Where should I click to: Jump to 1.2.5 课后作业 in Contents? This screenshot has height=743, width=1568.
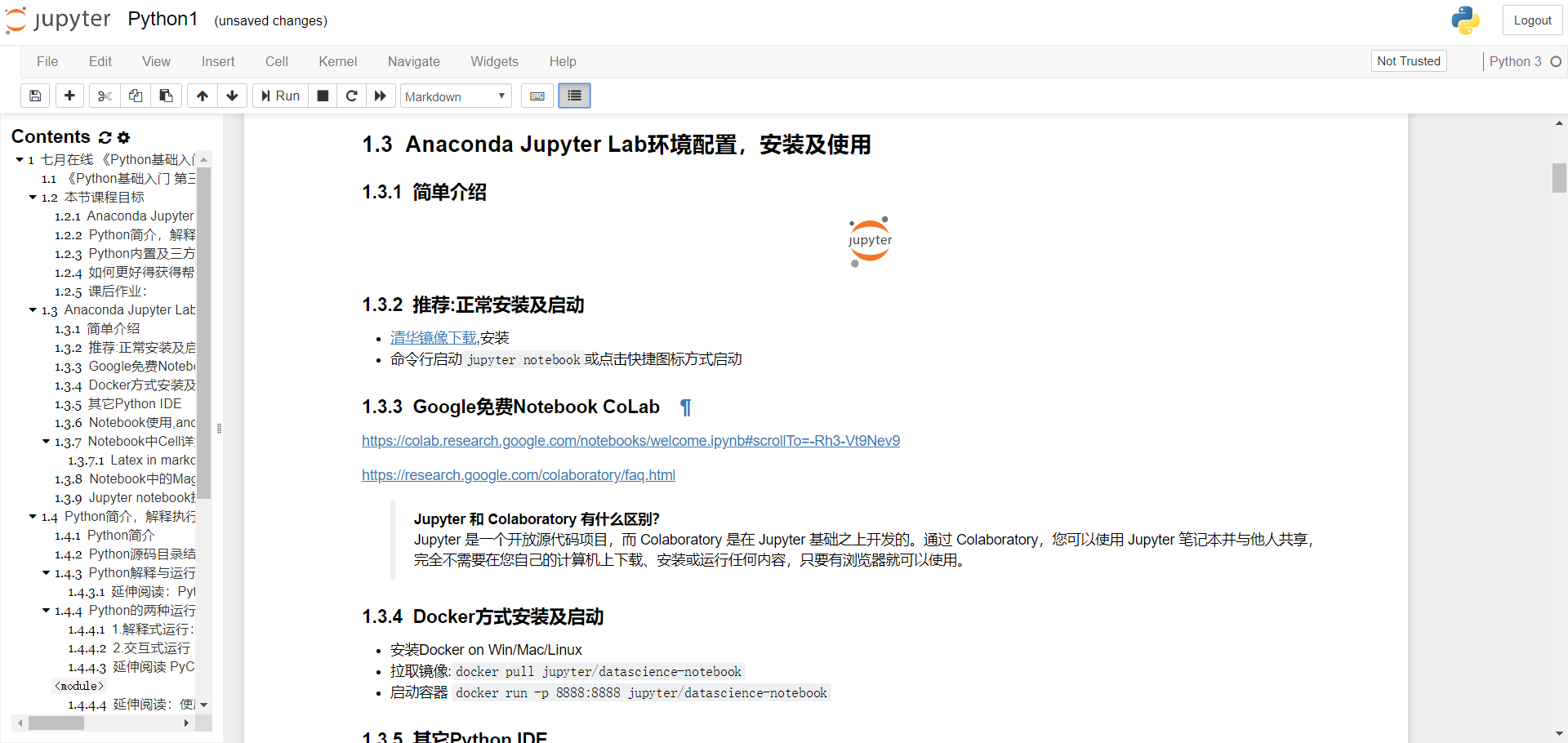point(101,291)
